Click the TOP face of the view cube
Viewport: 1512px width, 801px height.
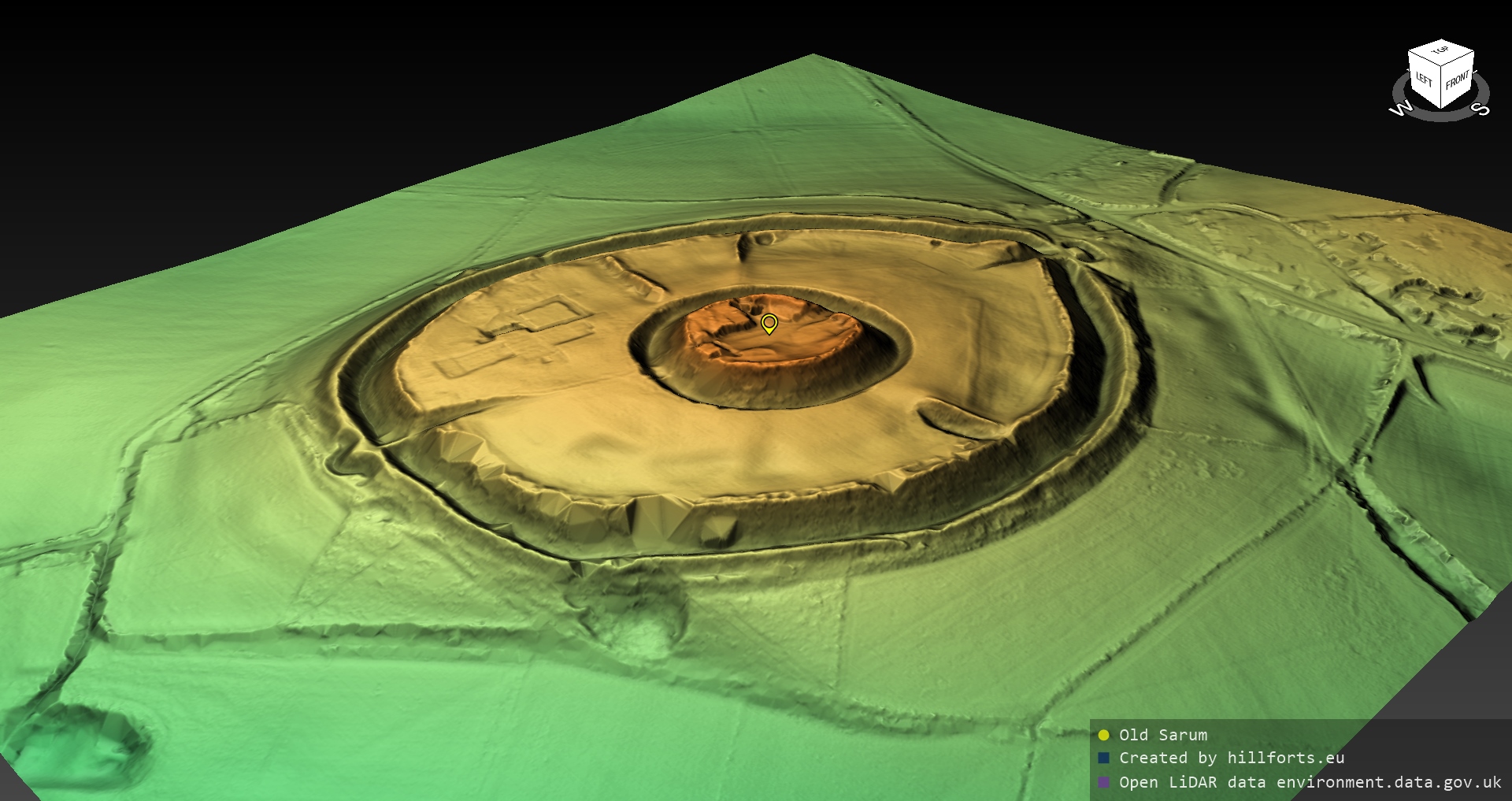point(1440,51)
